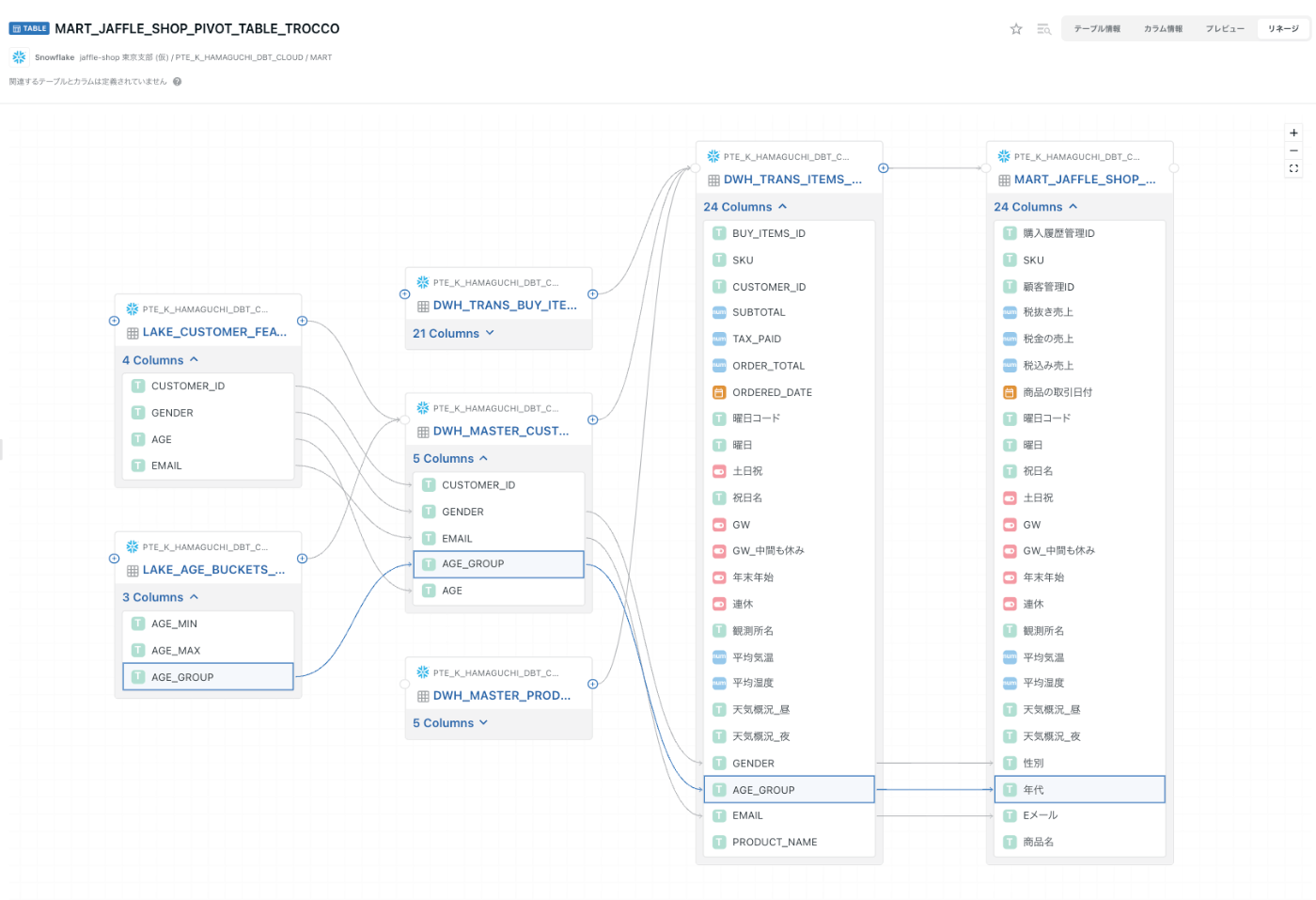Open the search list icon near tabs
The height and width of the screenshot is (900, 1316).
(1043, 29)
